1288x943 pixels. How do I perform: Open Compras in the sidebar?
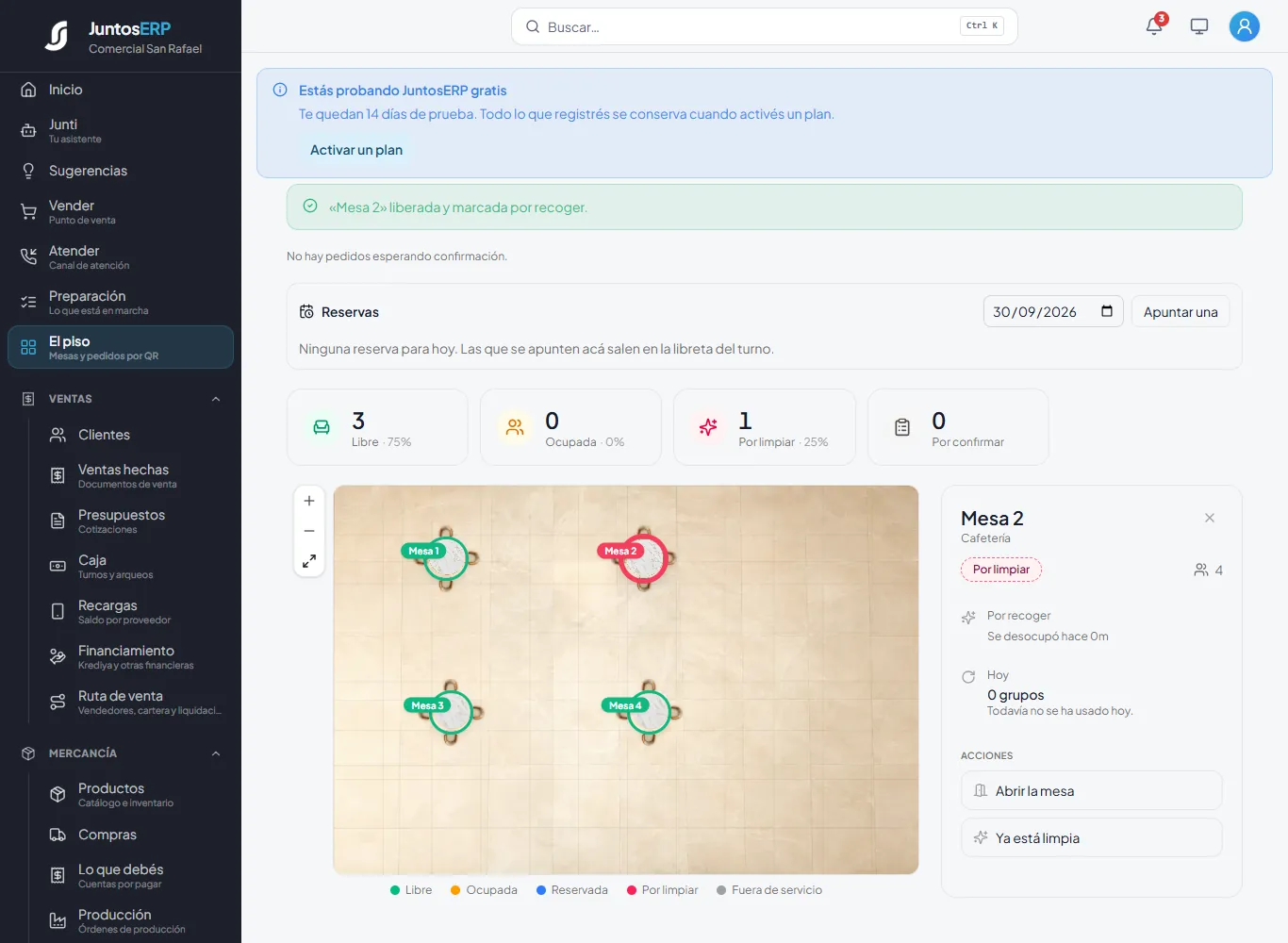(135, 835)
